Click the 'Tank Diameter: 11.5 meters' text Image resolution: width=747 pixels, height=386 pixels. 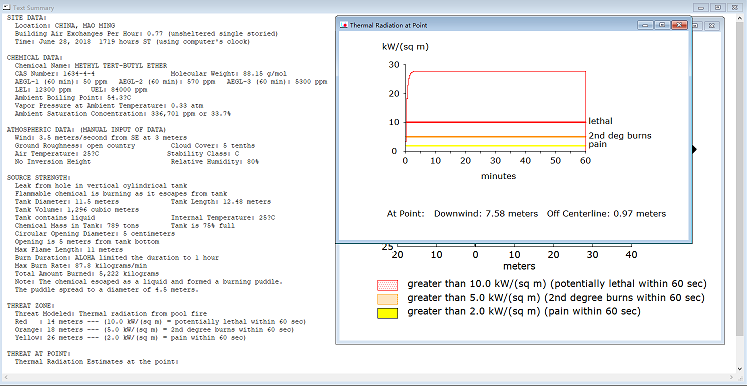tap(67, 202)
